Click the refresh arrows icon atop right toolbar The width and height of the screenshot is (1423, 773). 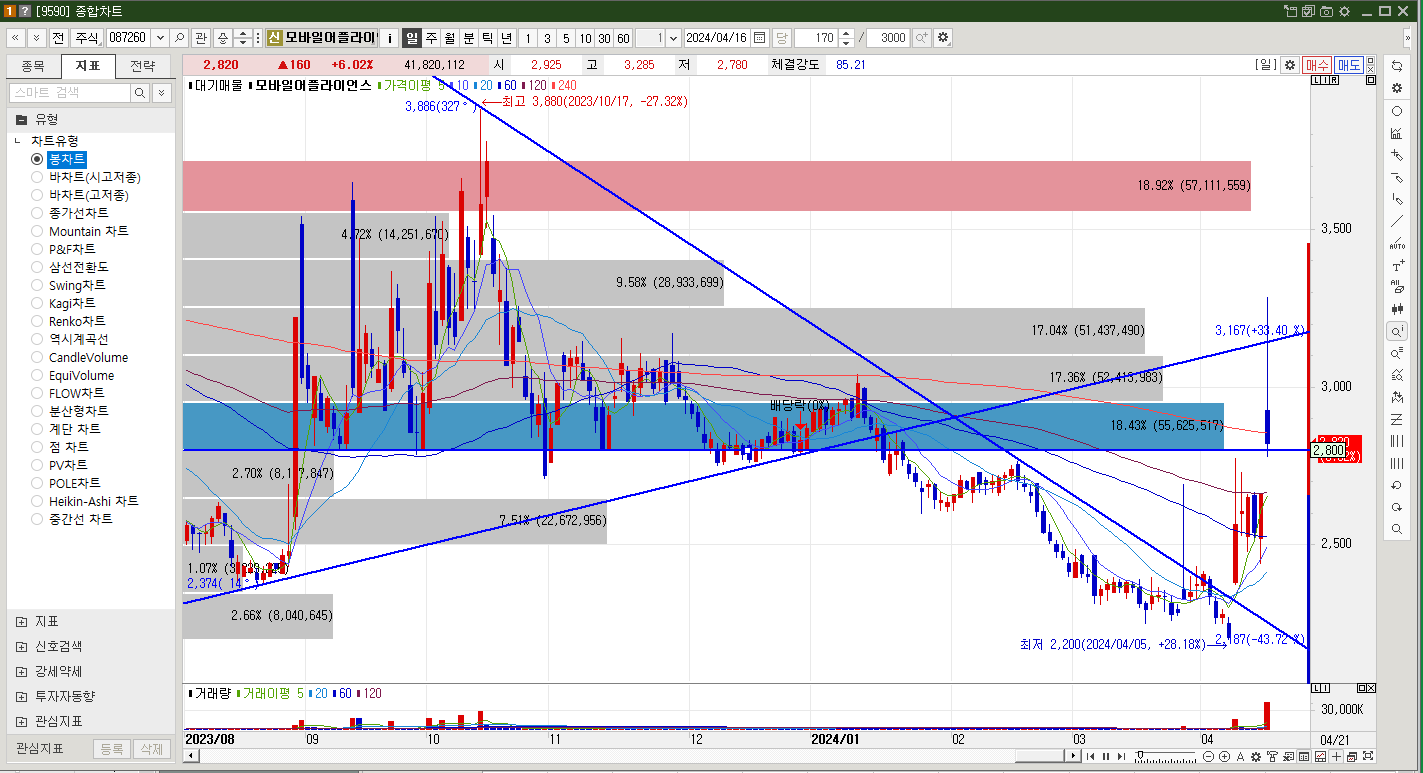pyautogui.click(x=1397, y=66)
